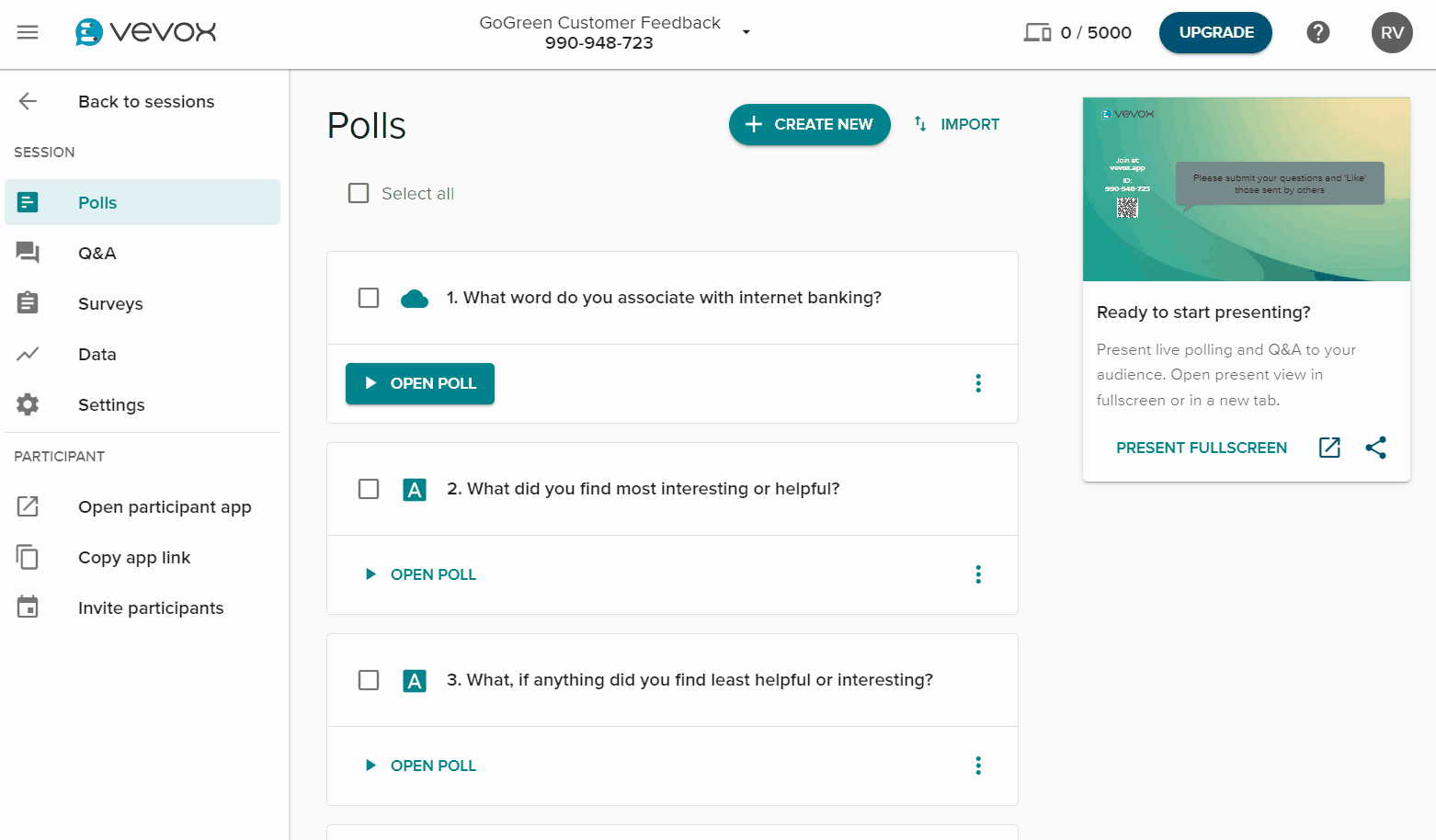Viewport: 1436px width, 840px height.
Task: Check the box for poll 1
Action: [369, 298]
